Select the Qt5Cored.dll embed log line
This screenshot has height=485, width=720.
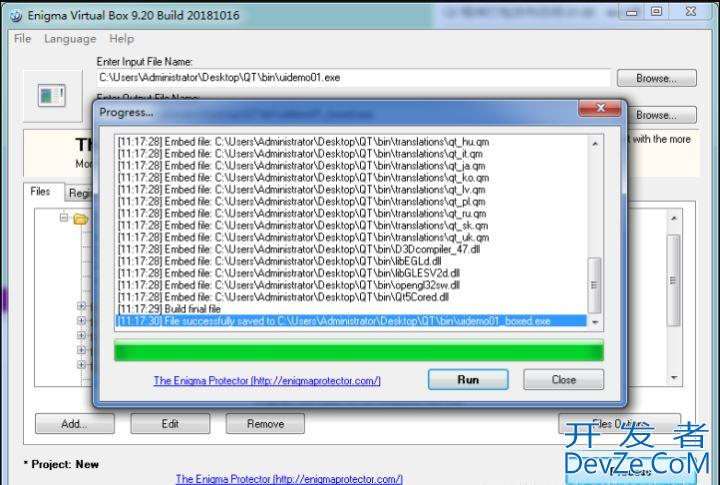click(351, 297)
